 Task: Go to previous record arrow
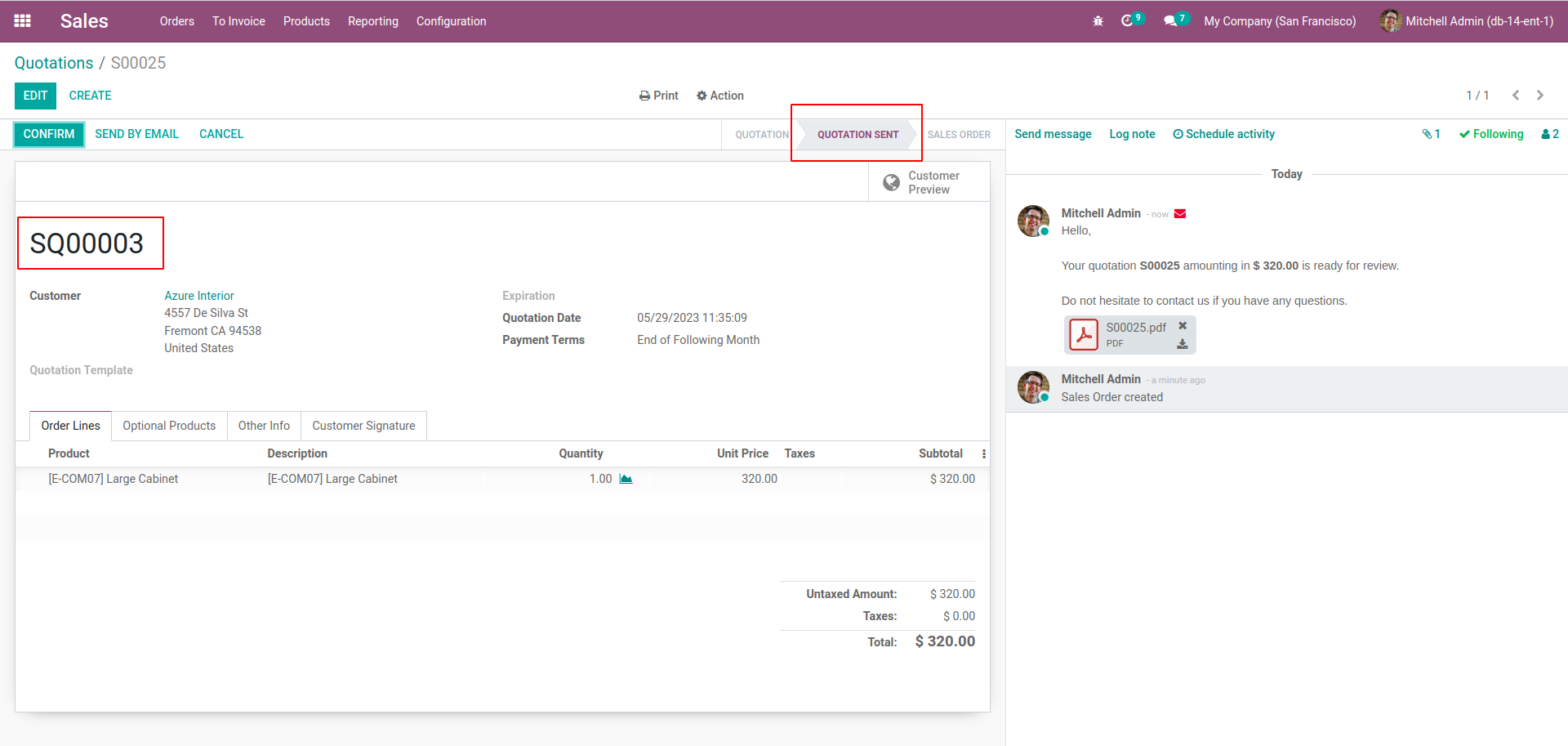click(1516, 96)
